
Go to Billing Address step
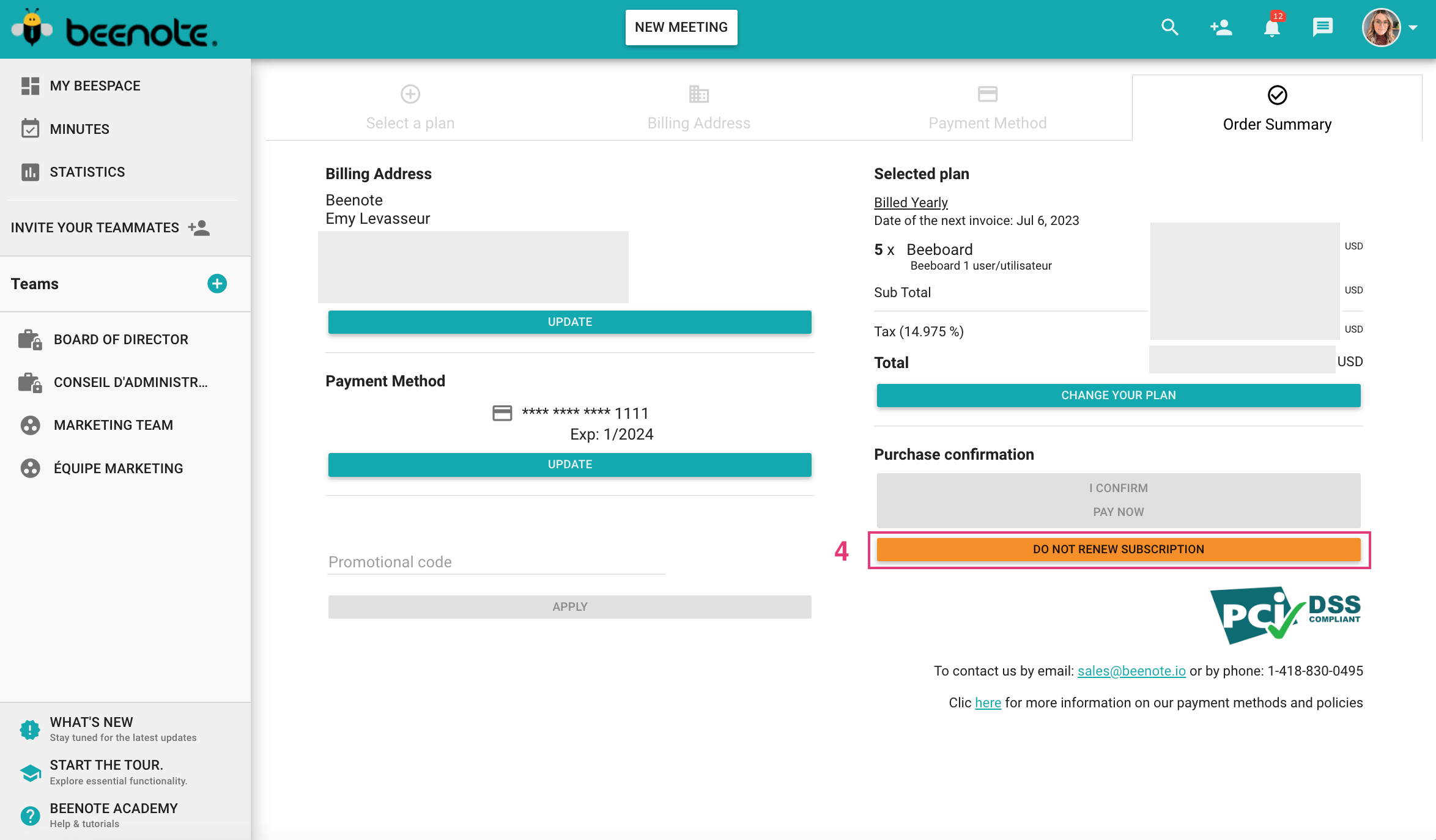pos(699,108)
